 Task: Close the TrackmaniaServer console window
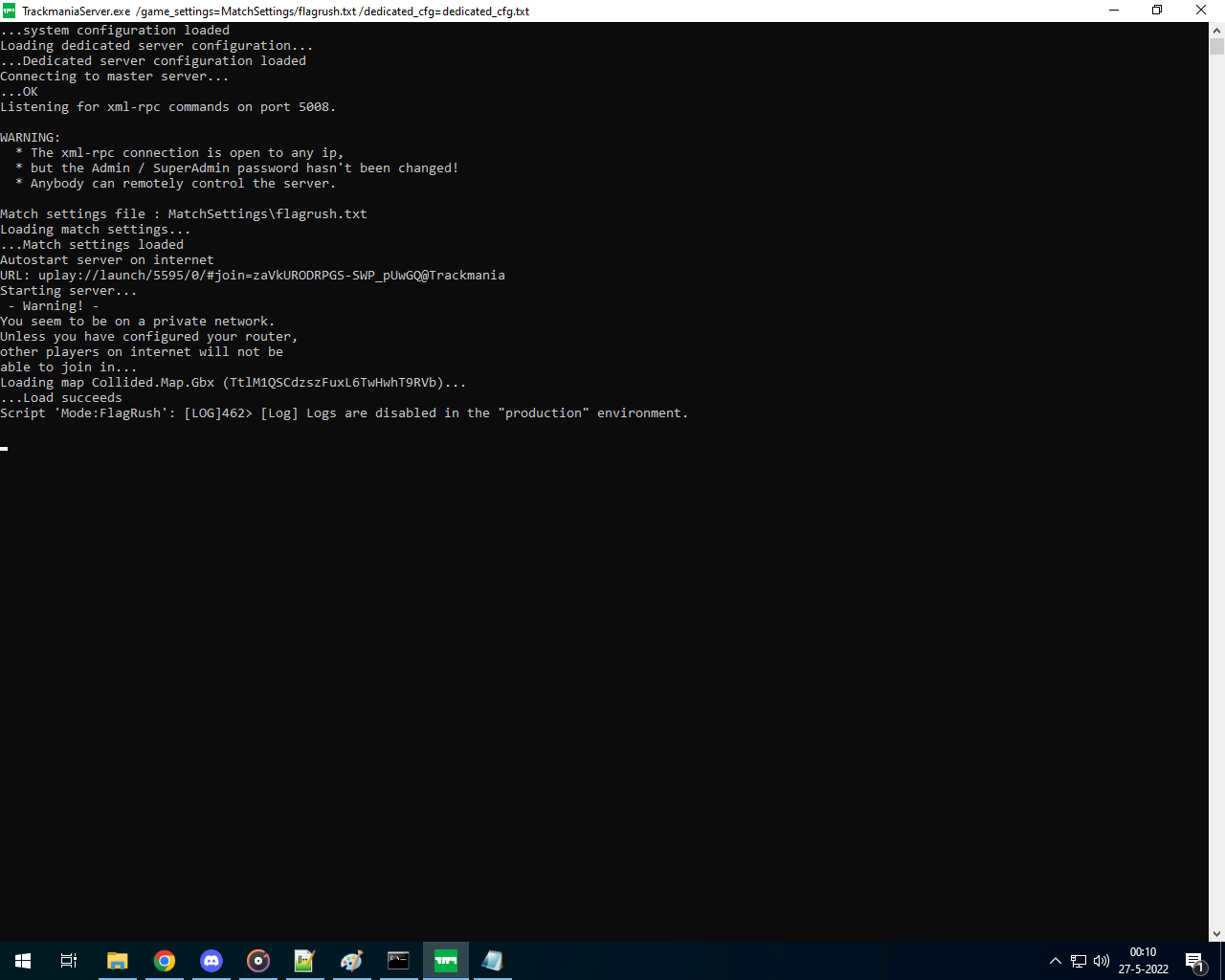(x=1201, y=11)
